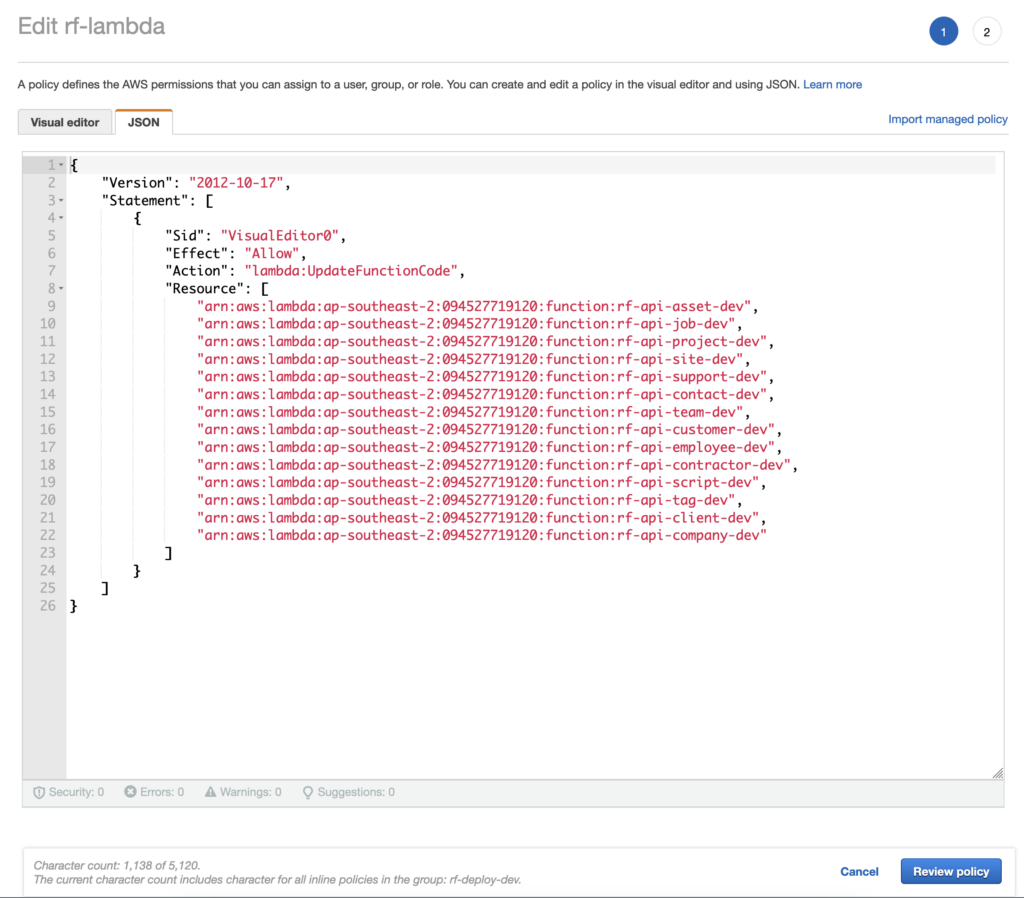
Task: Click the rf-api-contractor-dev ARN line
Action: 493,465
